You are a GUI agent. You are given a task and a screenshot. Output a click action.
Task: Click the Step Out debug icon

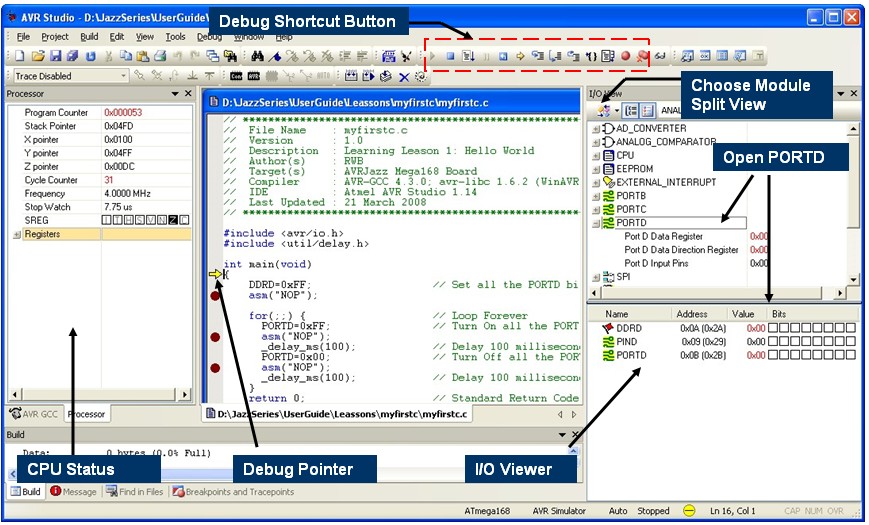[573, 56]
